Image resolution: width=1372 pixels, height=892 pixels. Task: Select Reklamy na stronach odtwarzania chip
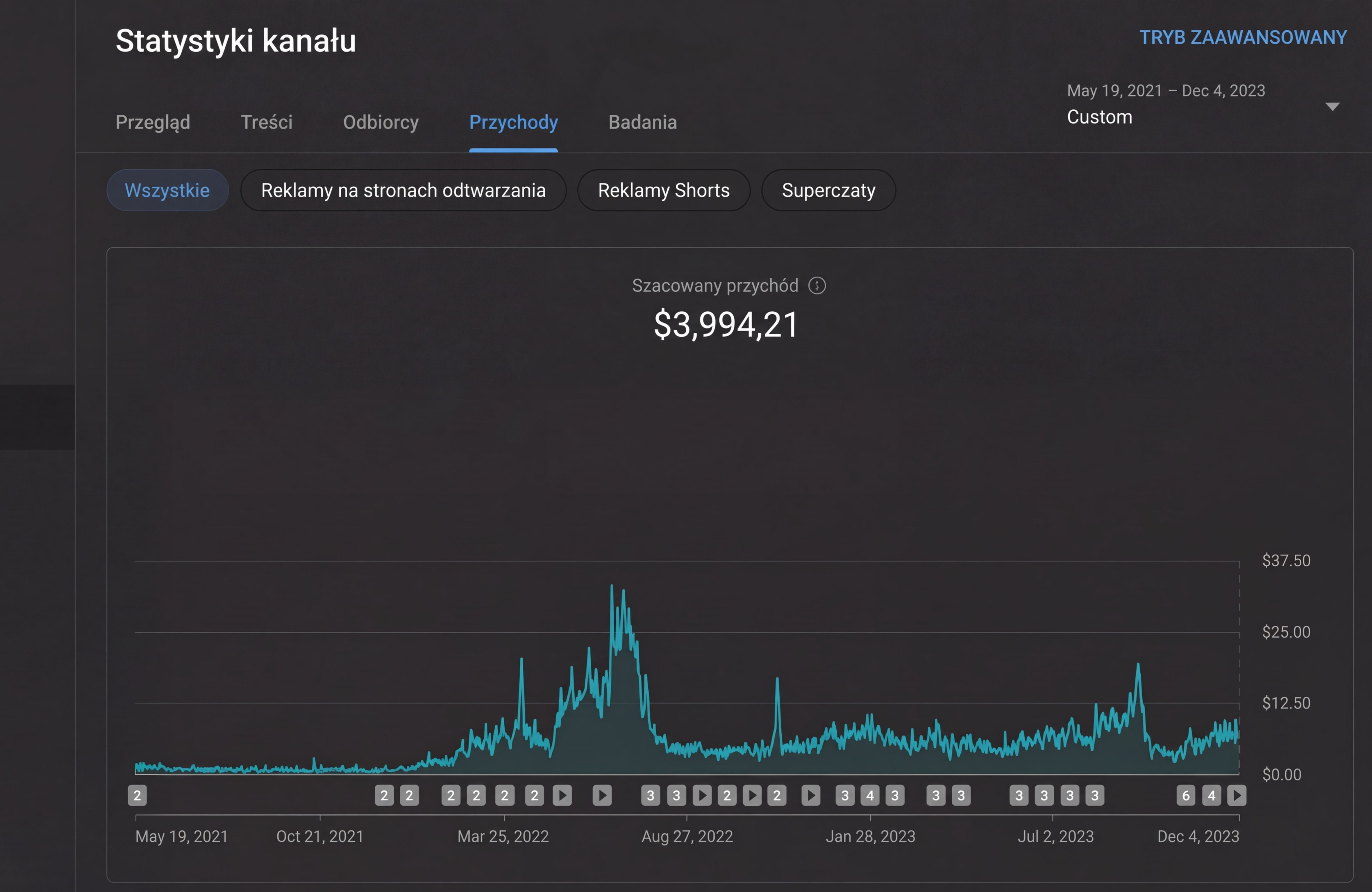point(403,190)
